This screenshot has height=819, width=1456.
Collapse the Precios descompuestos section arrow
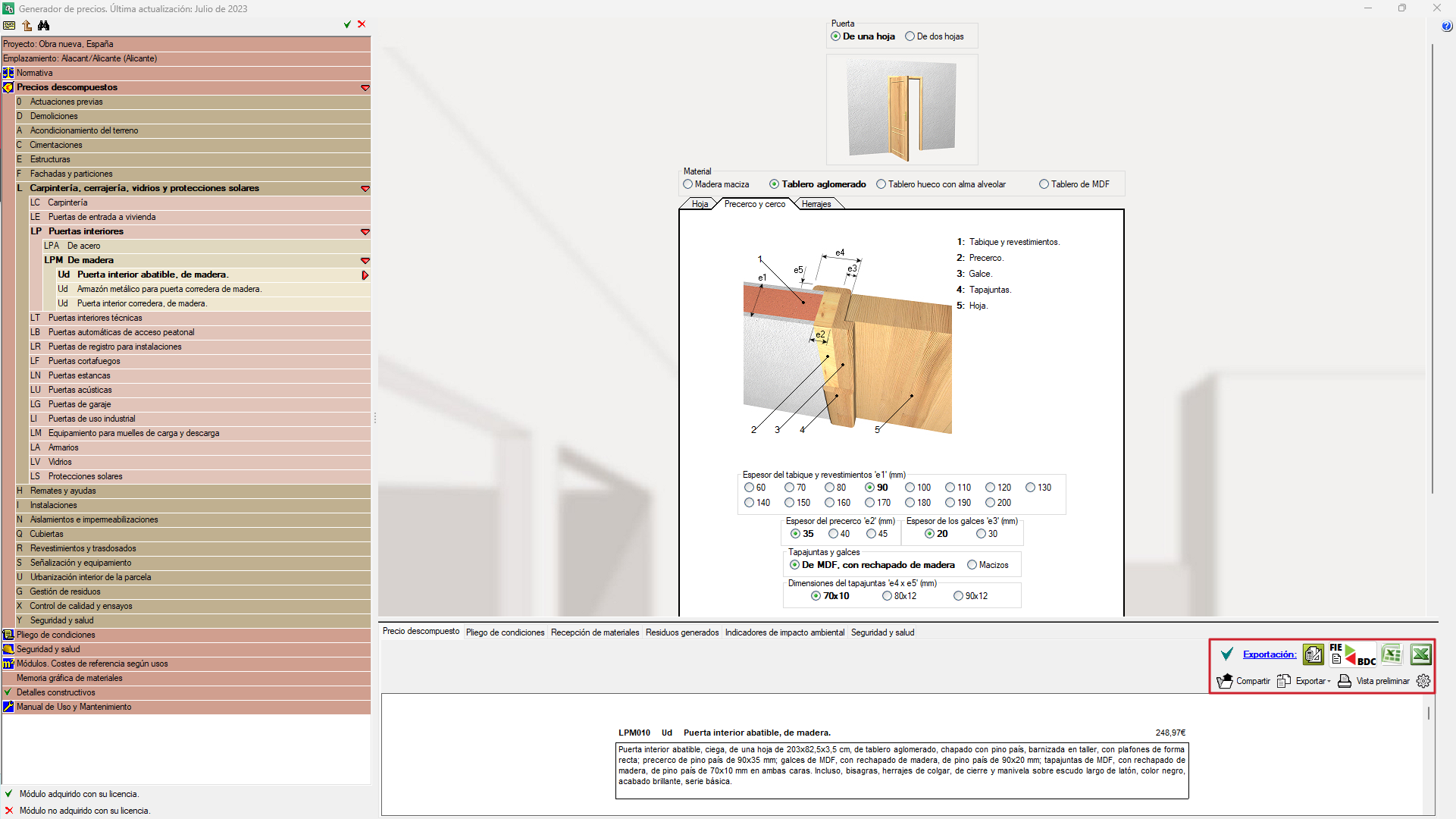365,88
